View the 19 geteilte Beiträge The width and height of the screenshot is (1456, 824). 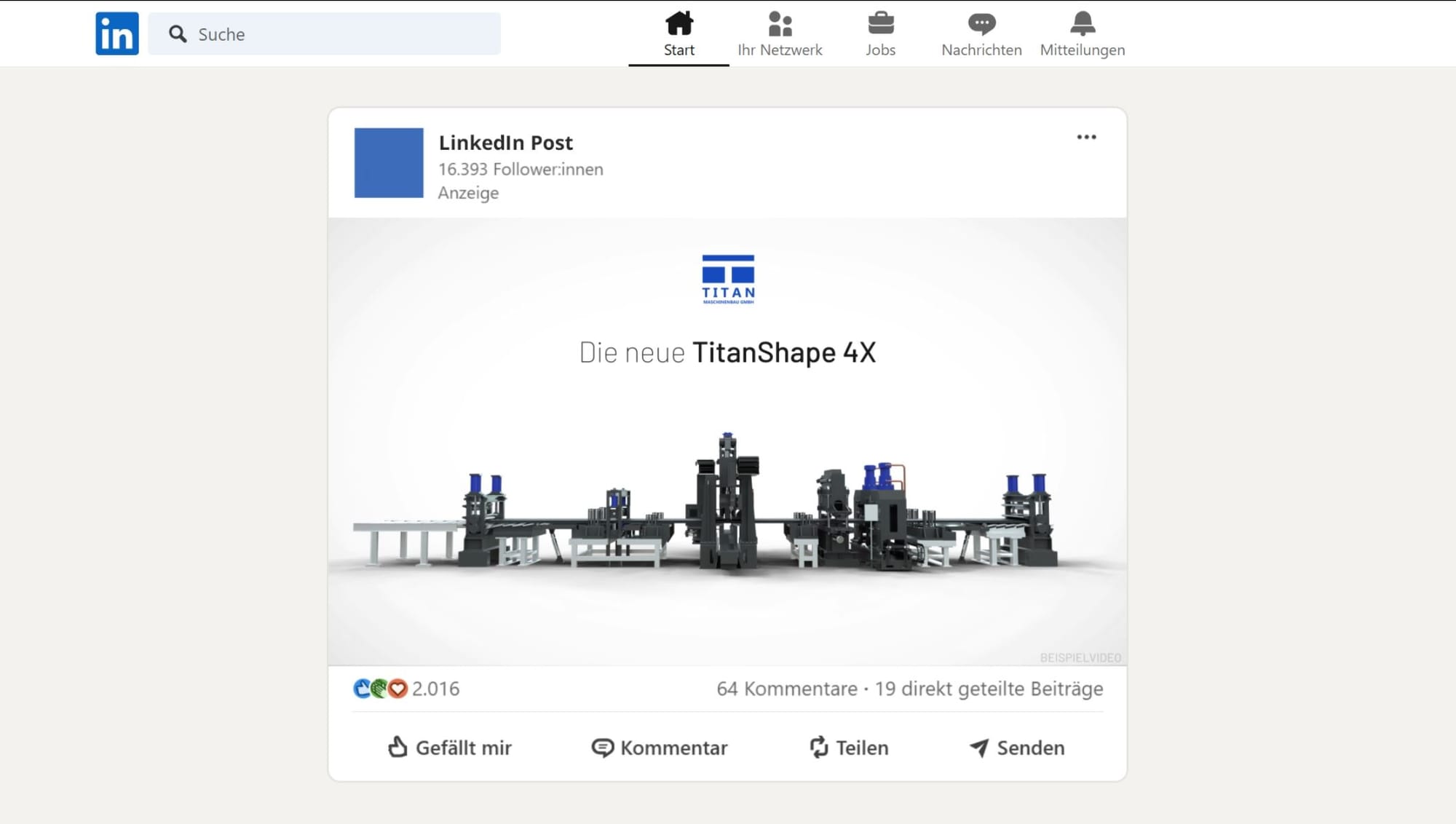(989, 688)
